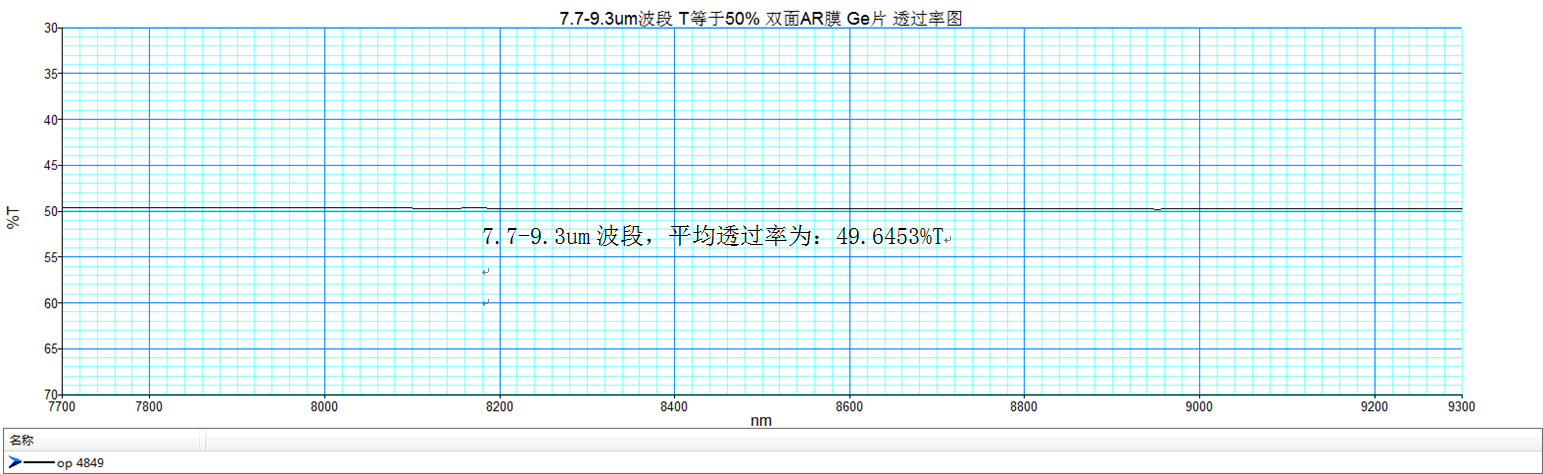Image resolution: width=1543 pixels, height=474 pixels.
Task: Click the 65 y-axis tick label
Action: click(x=50, y=349)
